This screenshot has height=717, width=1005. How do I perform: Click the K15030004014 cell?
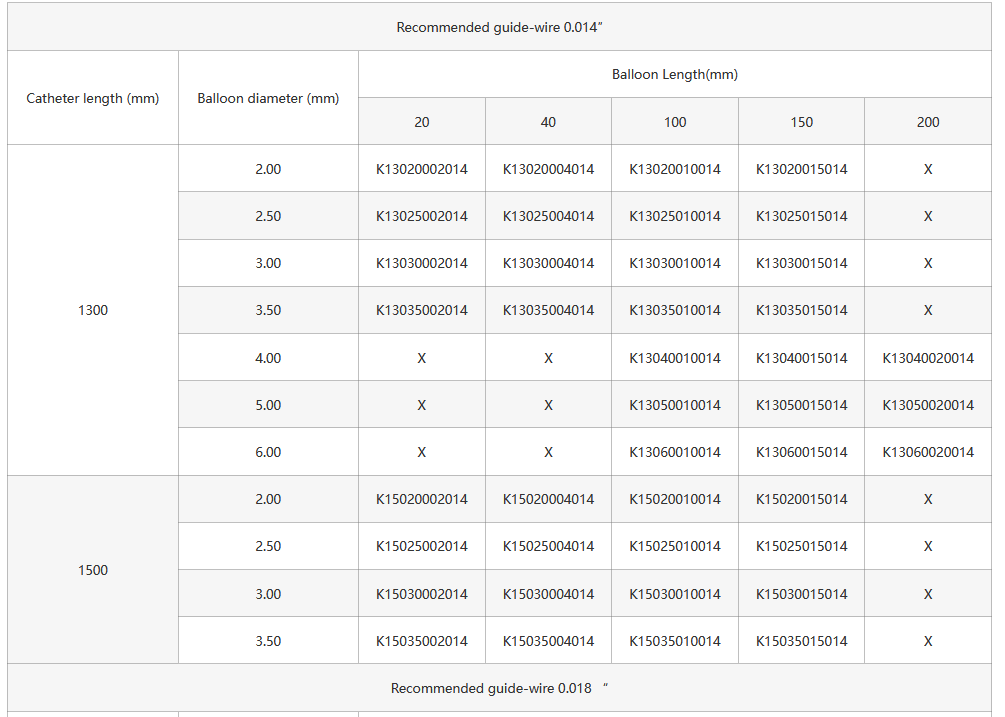coord(548,594)
